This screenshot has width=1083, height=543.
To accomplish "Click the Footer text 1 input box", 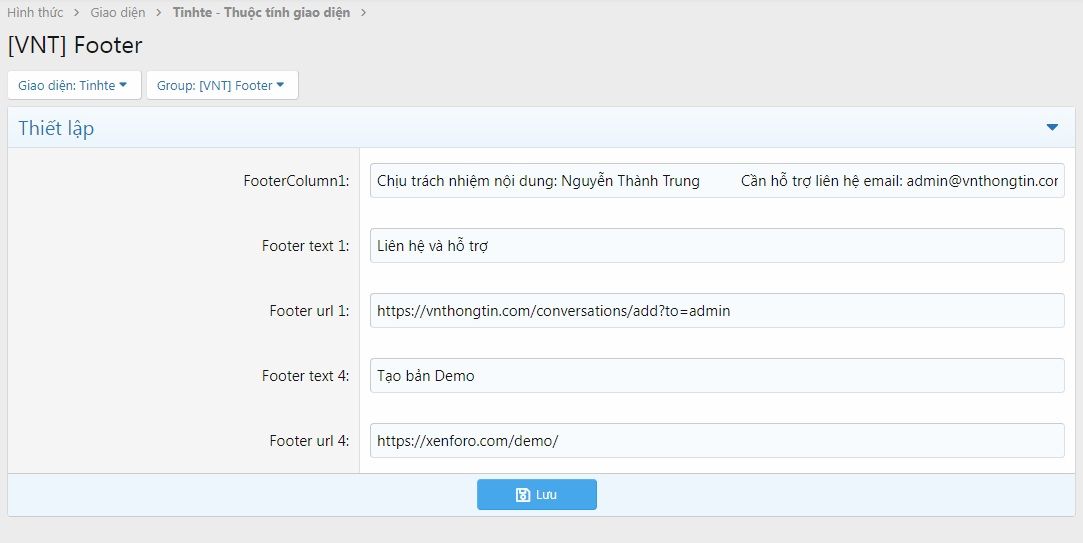I will click(x=716, y=246).
